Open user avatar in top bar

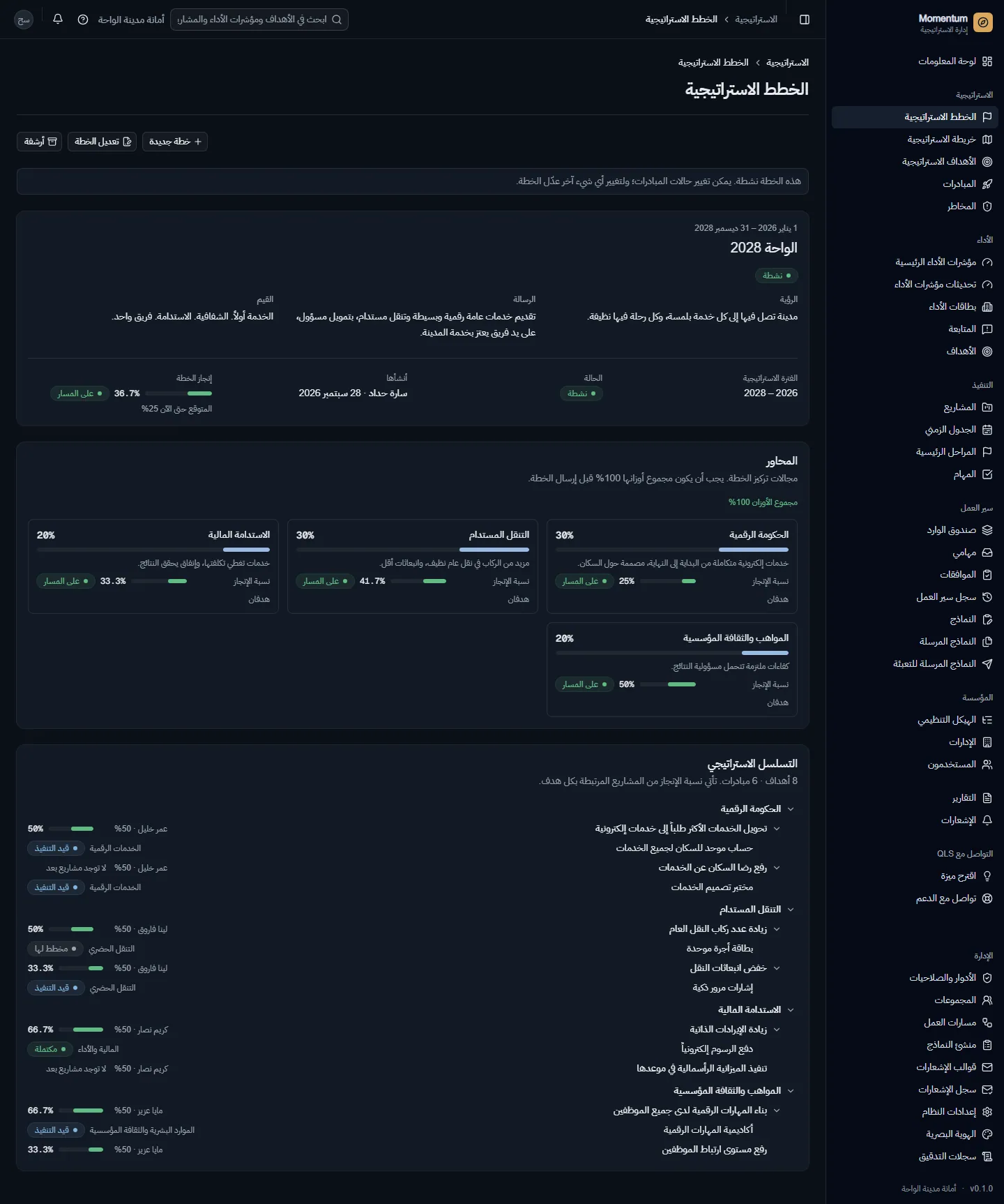pyautogui.click(x=24, y=20)
